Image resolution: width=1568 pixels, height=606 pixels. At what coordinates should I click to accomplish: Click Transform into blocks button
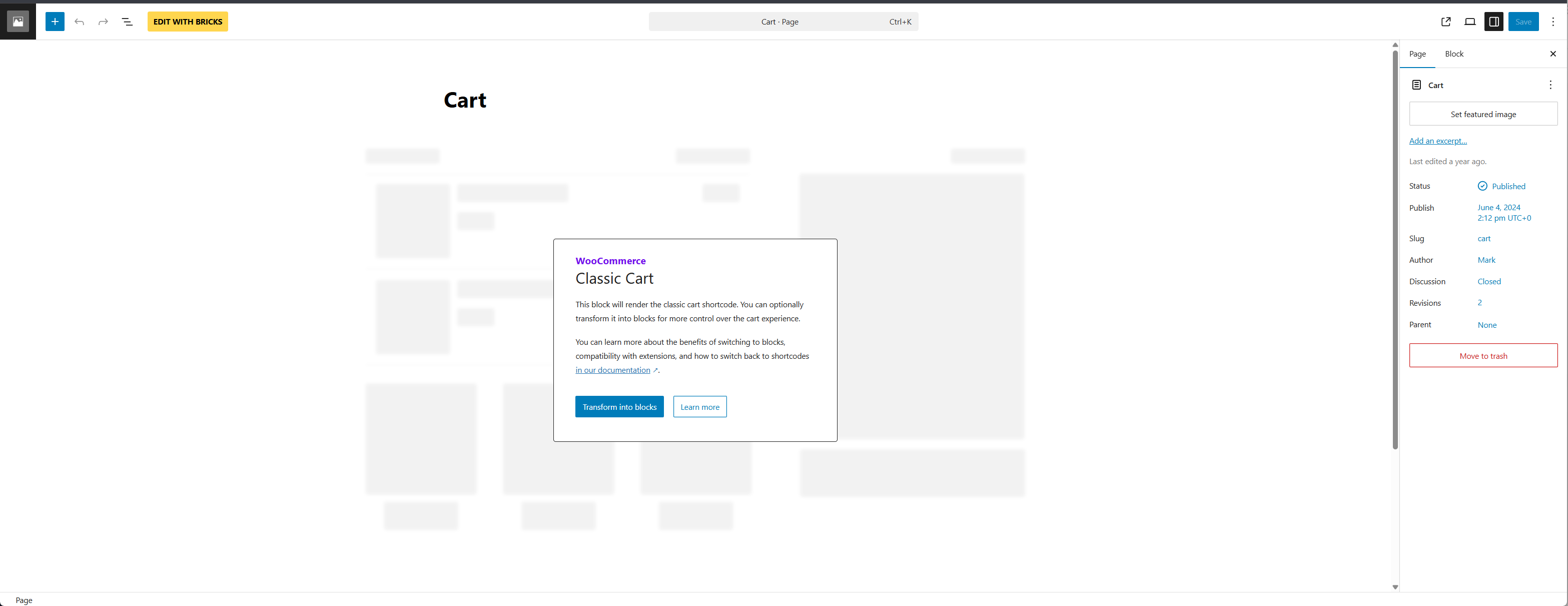pos(619,407)
